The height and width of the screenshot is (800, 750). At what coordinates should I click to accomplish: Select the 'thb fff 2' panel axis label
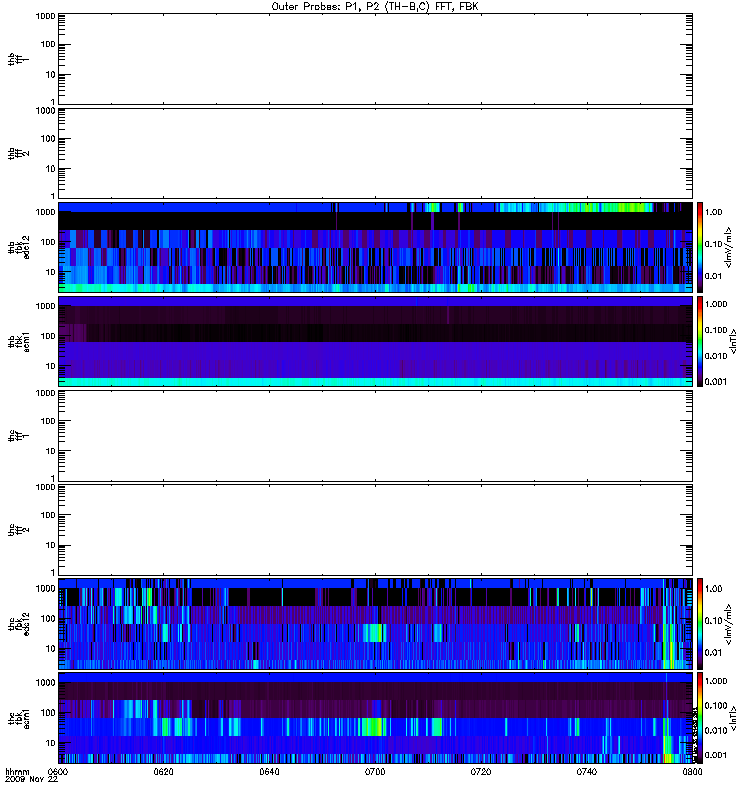pyautogui.click(x=18, y=153)
